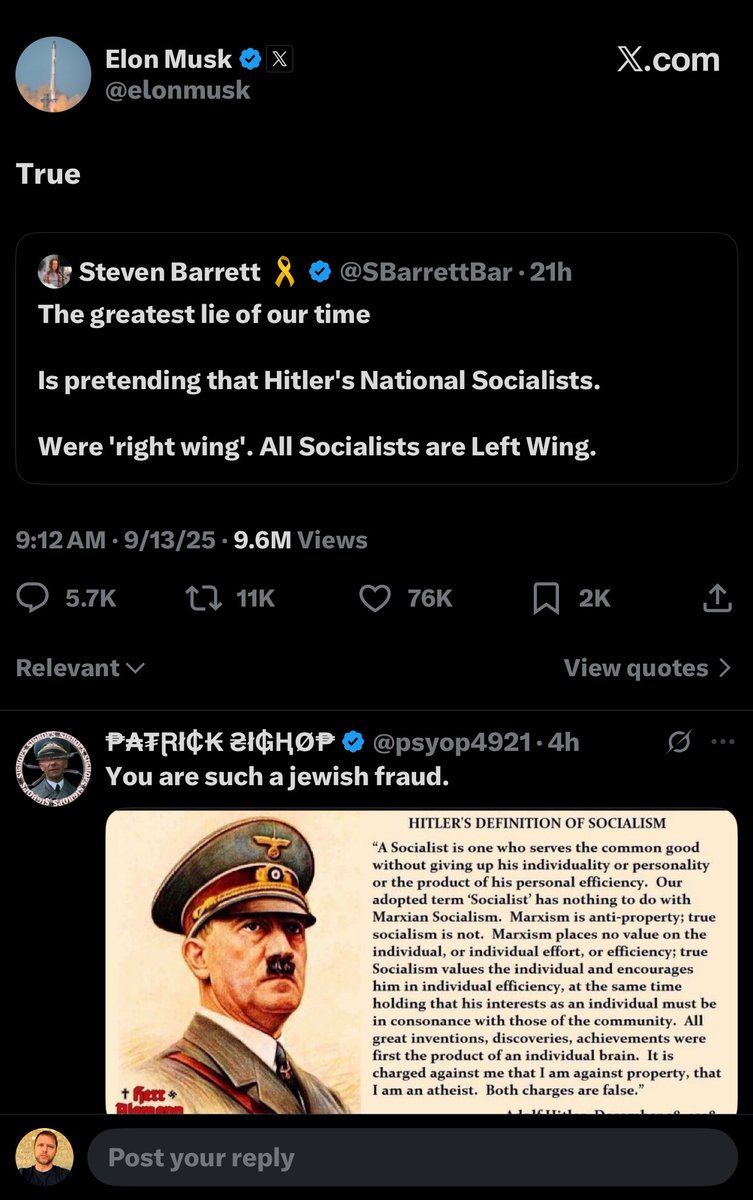The height and width of the screenshot is (1200, 753).
Task: Tap the Grok slashed-circle icon on reply
Action: (679, 742)
